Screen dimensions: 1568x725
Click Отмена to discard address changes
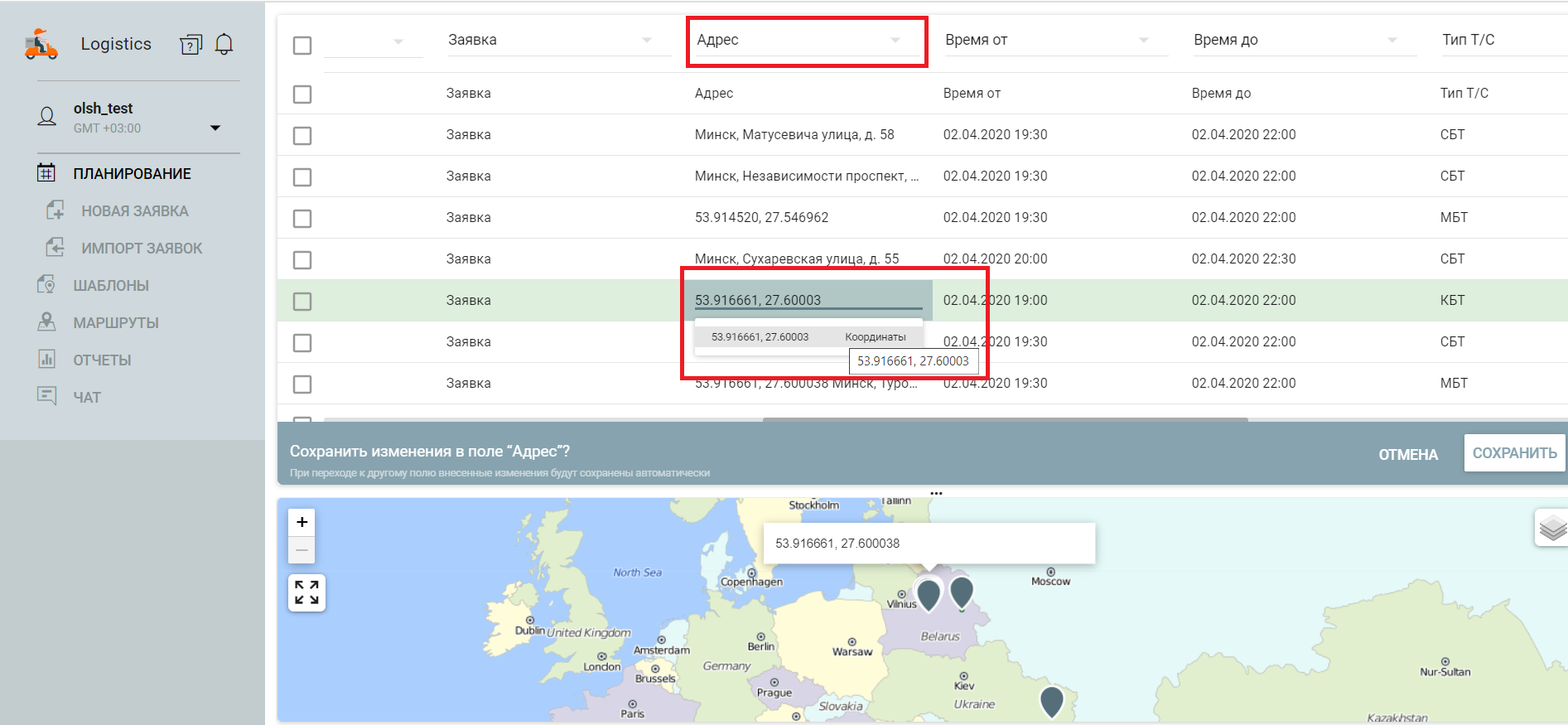(x=1407, y=454)
